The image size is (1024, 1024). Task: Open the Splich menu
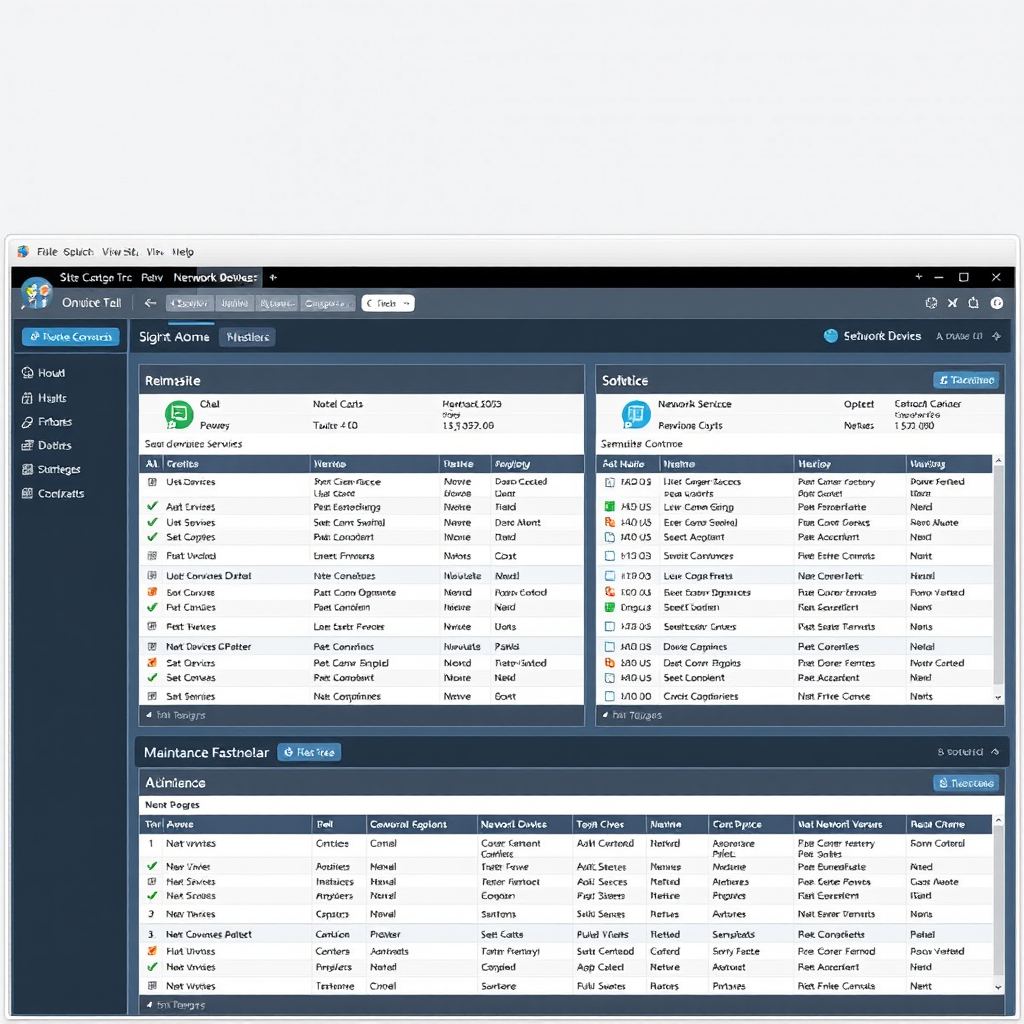click(x=78, y=251)
